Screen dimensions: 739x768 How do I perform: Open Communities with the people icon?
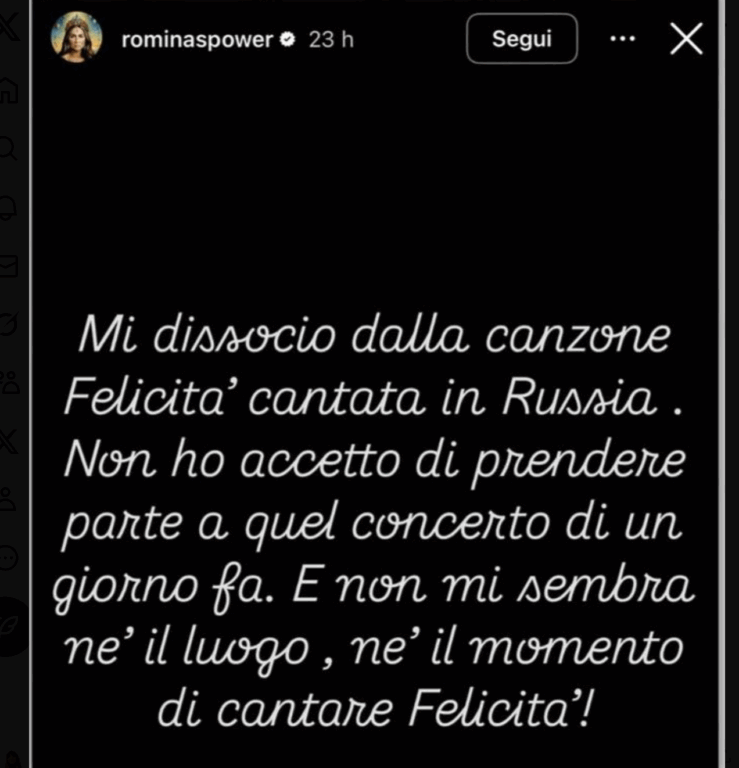(9, 383)
